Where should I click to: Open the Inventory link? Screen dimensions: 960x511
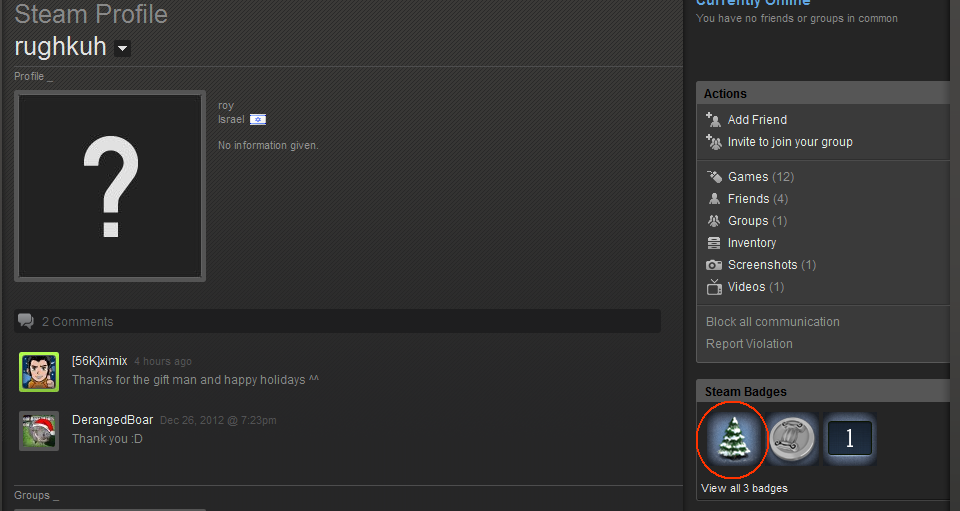(752, 243)
